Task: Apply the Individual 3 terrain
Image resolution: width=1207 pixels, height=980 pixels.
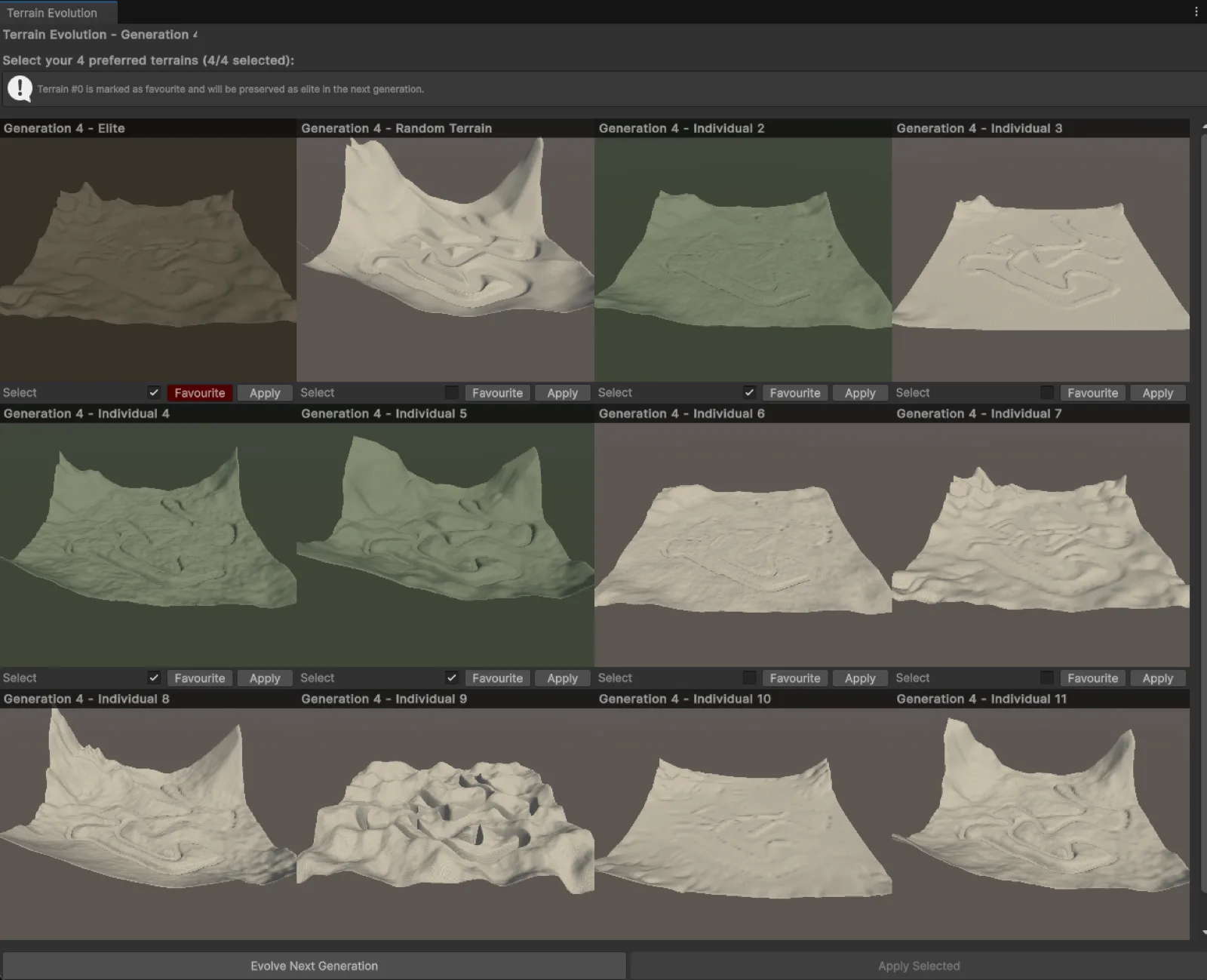Action: point(1157,393)
